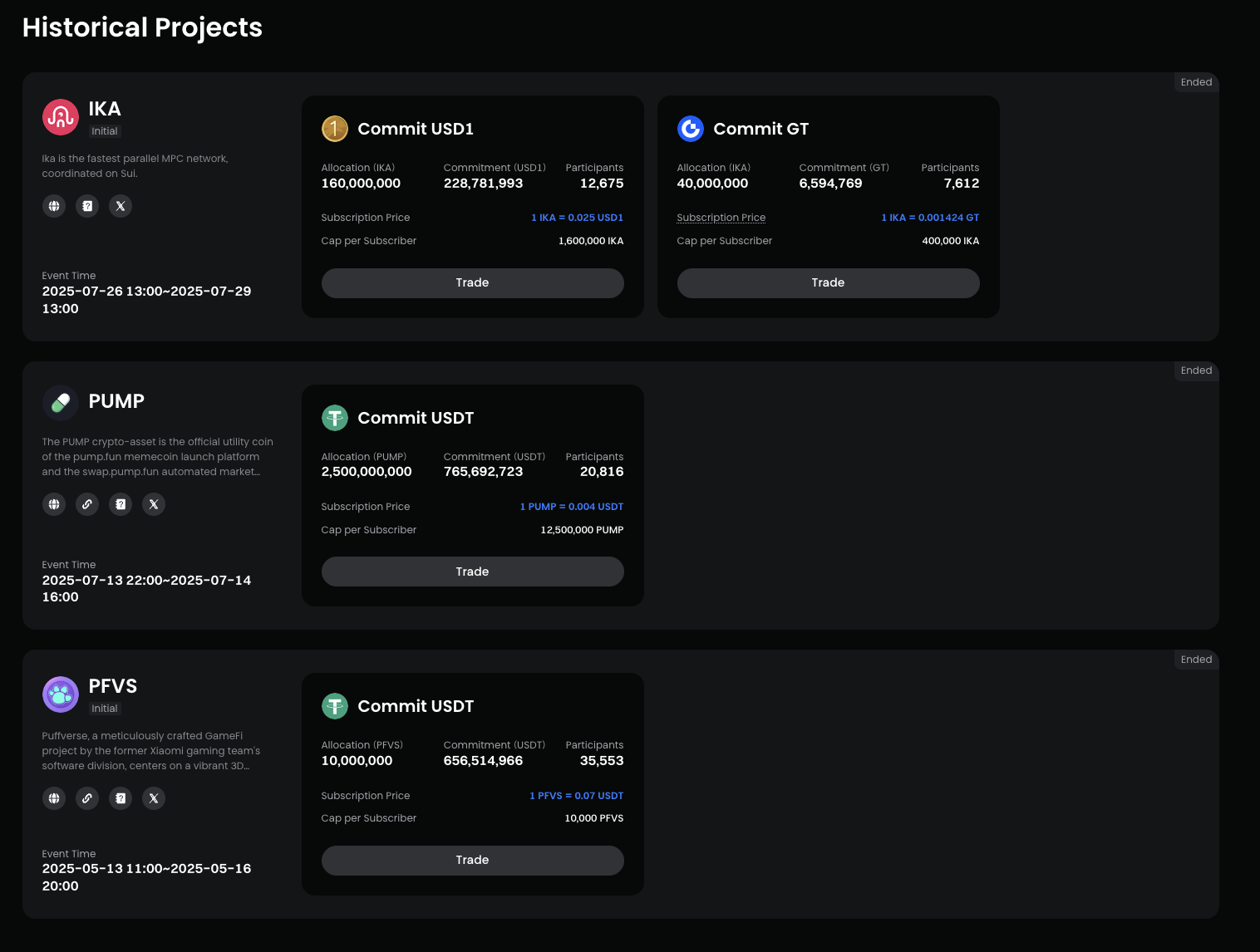Click the IKA event time 2025-07-26 range
The width and height of the screenshot is (1260, 952).
point(146,300)
